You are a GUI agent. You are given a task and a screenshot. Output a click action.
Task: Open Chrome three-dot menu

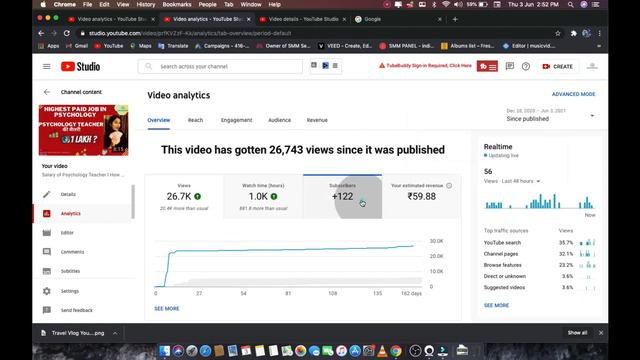tap(599, 33)
